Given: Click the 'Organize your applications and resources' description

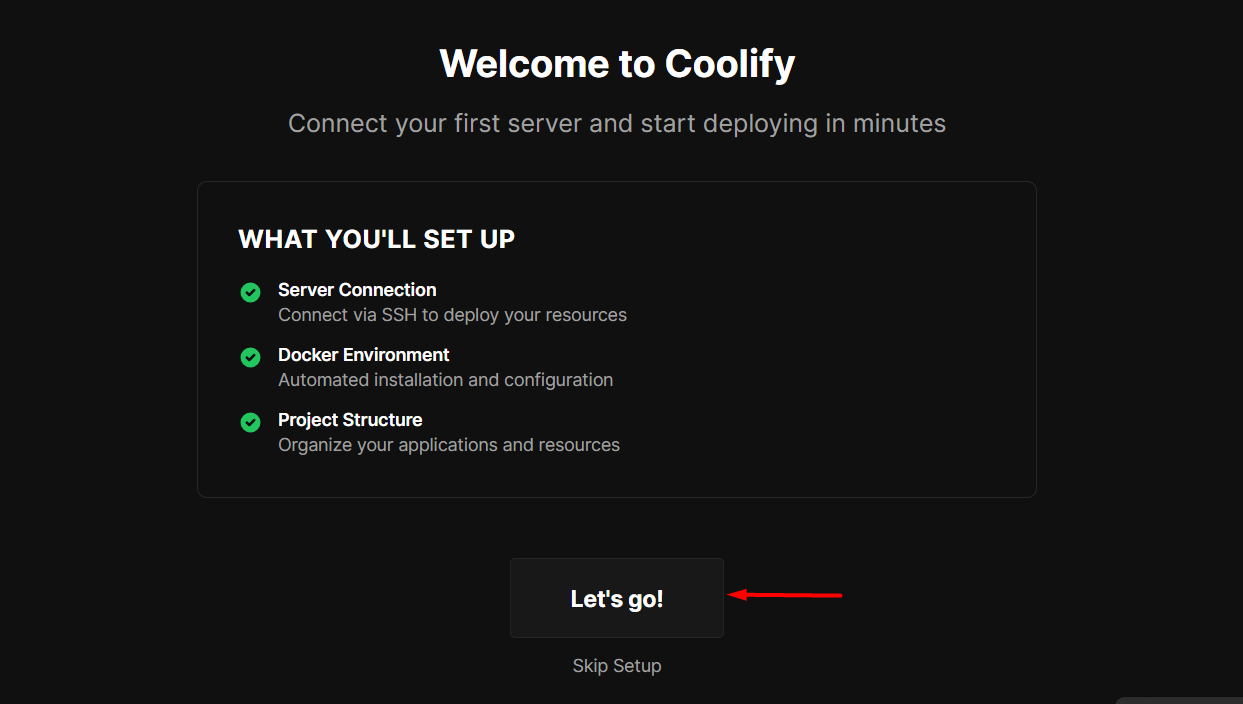Looking at the screenshot, I should pos(449,445).
